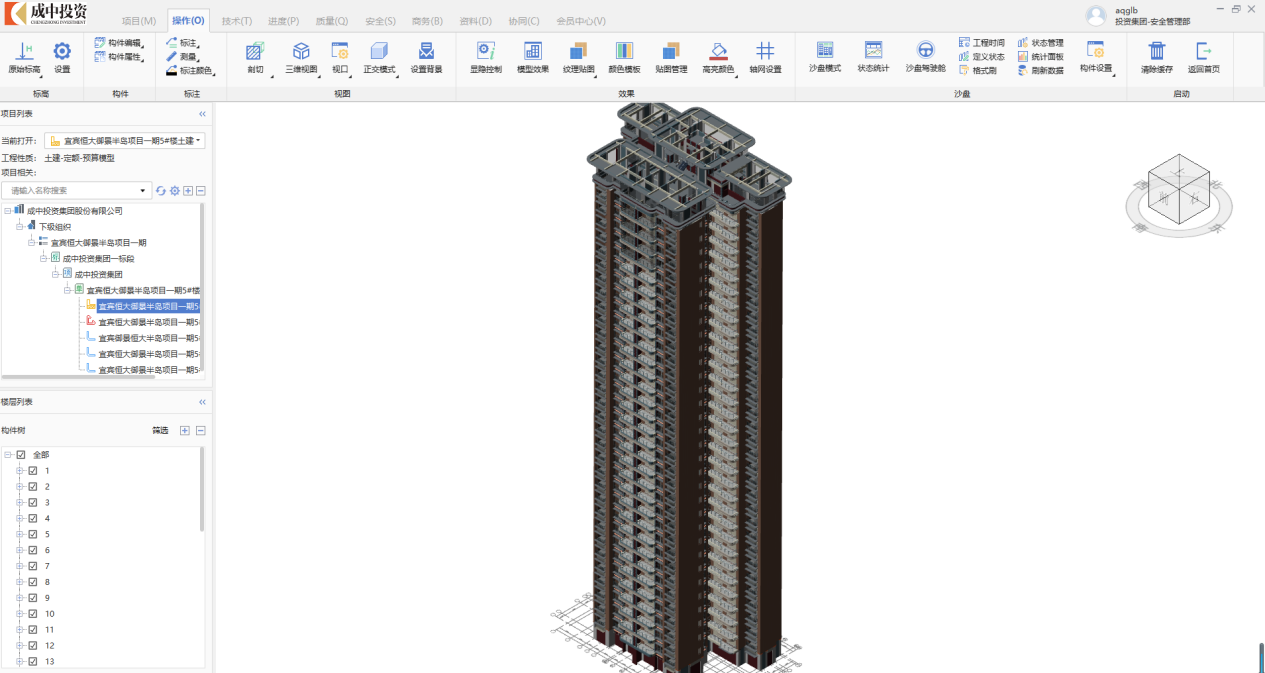Expand floor 3 node in component tree

[x=19, y=503]
